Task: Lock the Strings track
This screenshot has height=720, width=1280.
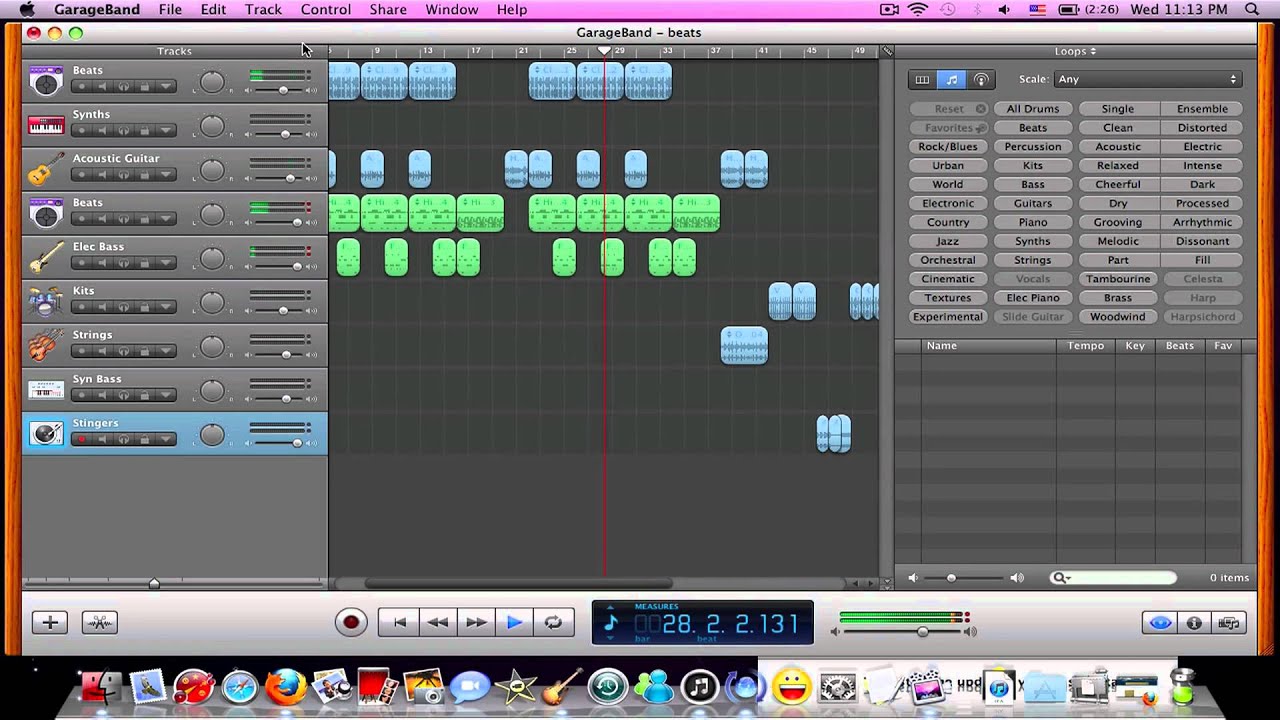Action: point(144,351)
